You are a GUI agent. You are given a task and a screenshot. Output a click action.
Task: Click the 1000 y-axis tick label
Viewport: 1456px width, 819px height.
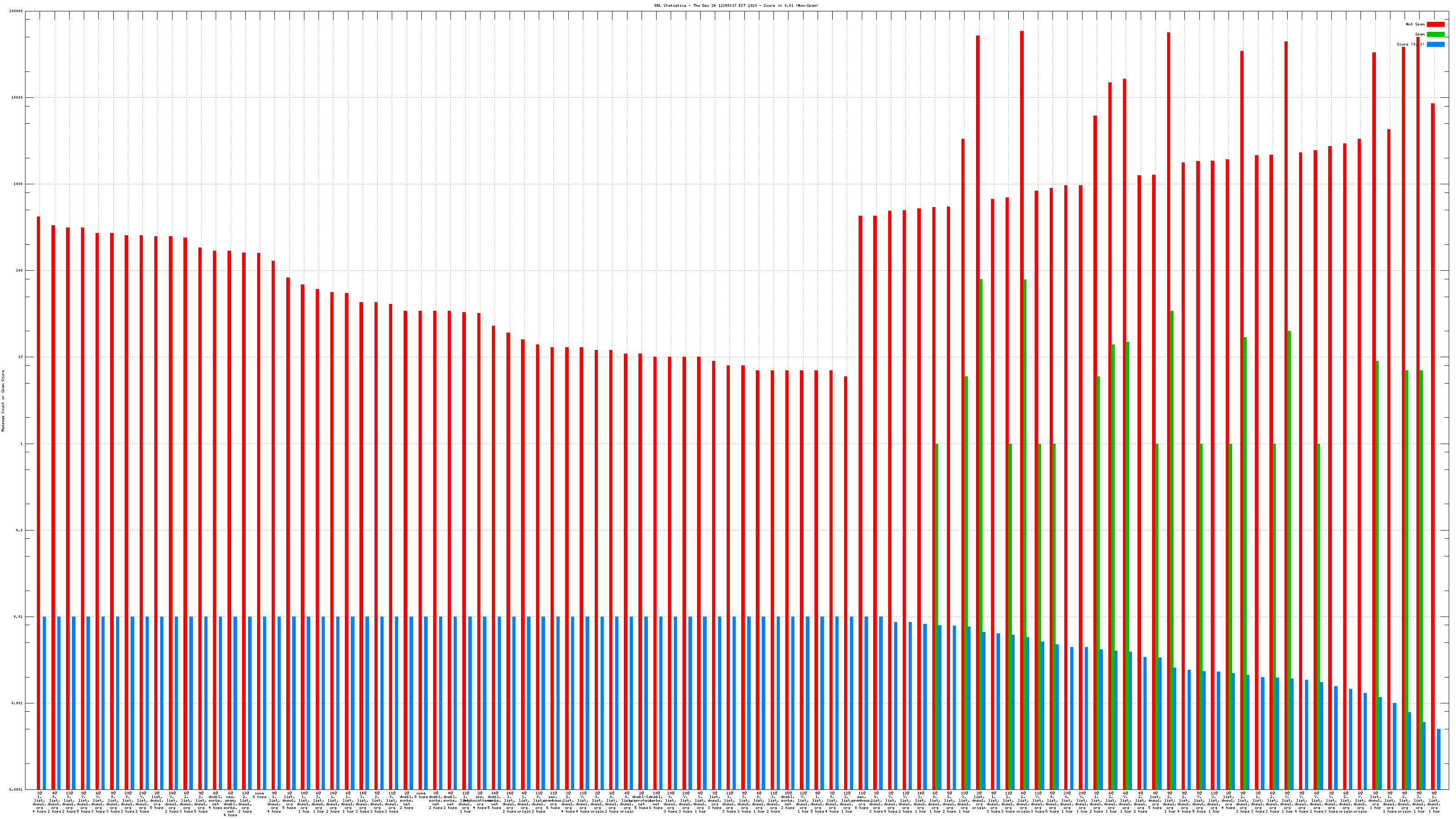[x=18, y=184]
